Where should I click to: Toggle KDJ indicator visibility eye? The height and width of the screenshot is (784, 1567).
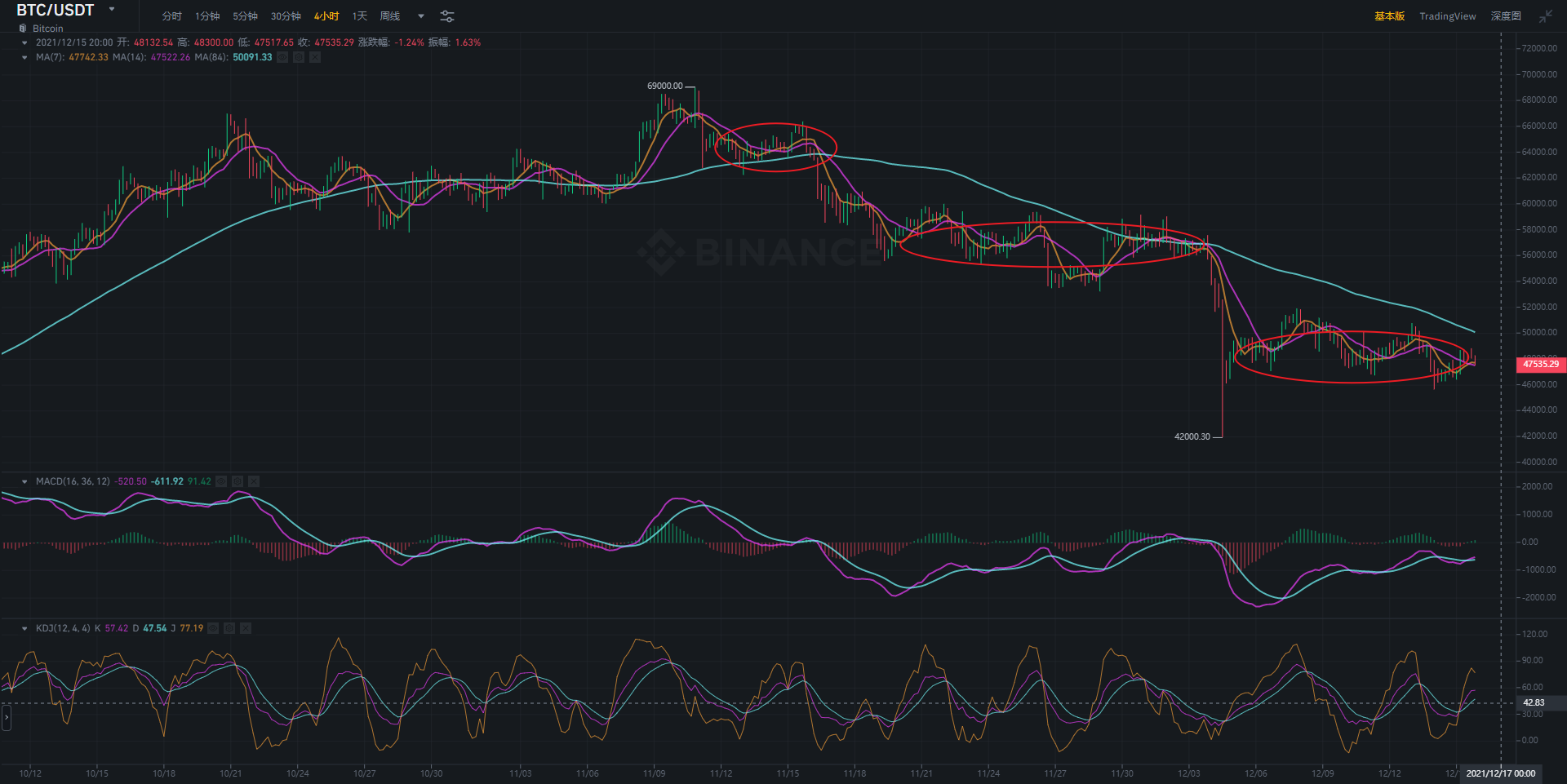[x=213, y=628]
